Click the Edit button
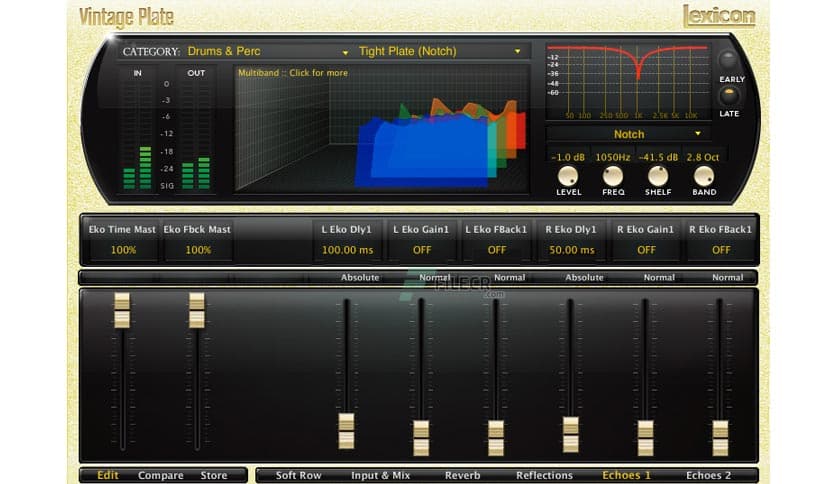The image size is (836, 484). [108, 475]
